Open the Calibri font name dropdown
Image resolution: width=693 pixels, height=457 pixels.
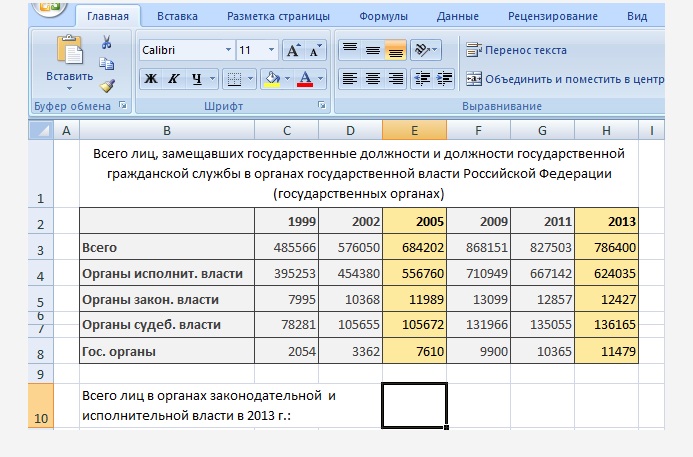[228, 50]
